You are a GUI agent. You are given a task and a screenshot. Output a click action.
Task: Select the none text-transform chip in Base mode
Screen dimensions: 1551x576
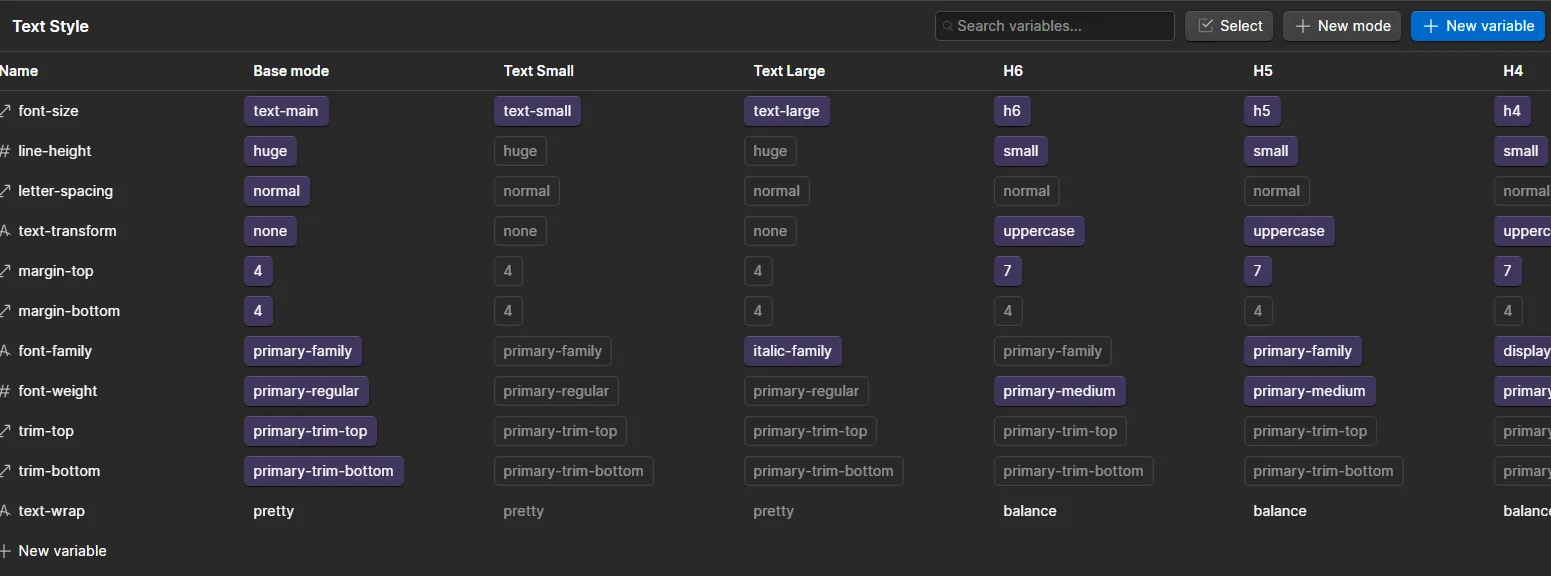pos(270,231)
